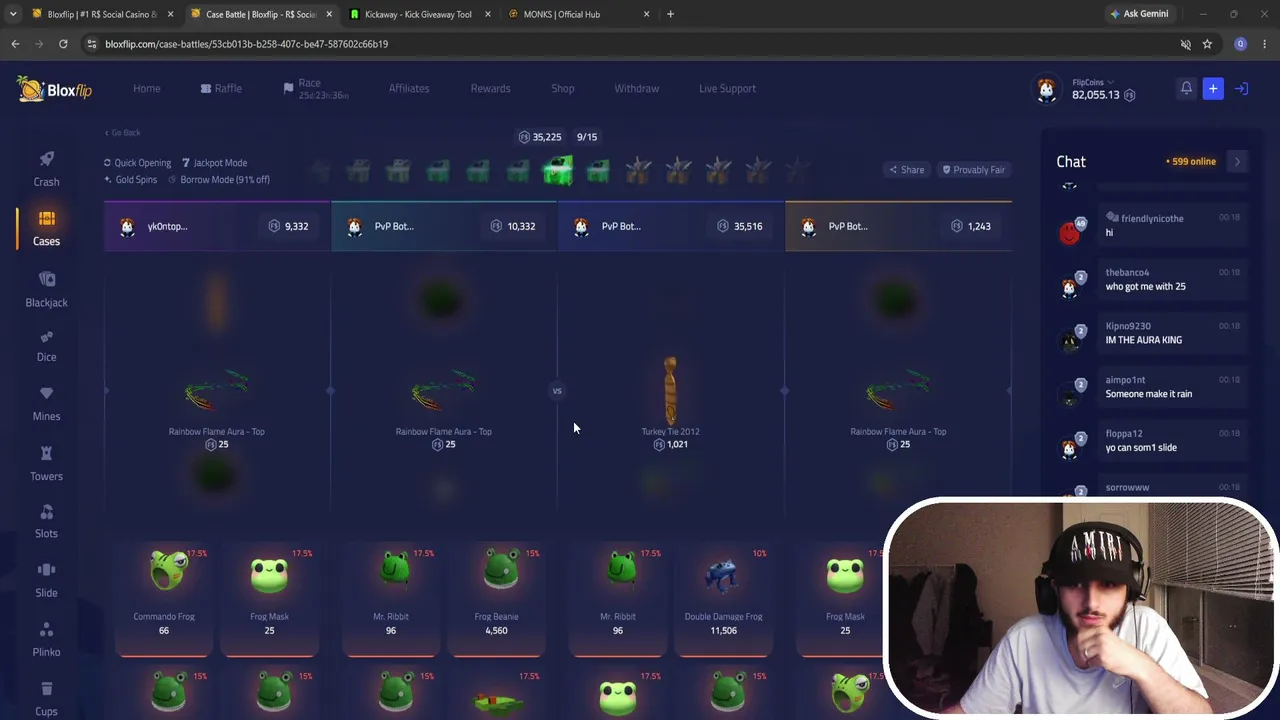Select the highlighted green case in carousel
The height and width of the screenshot is (720, 1280).
click(558, 171)
